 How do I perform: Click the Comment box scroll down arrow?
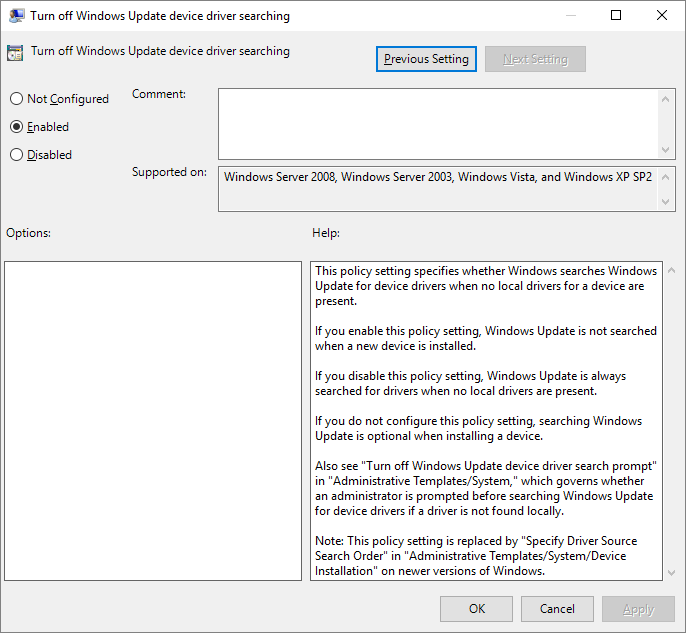coord(666,150)
